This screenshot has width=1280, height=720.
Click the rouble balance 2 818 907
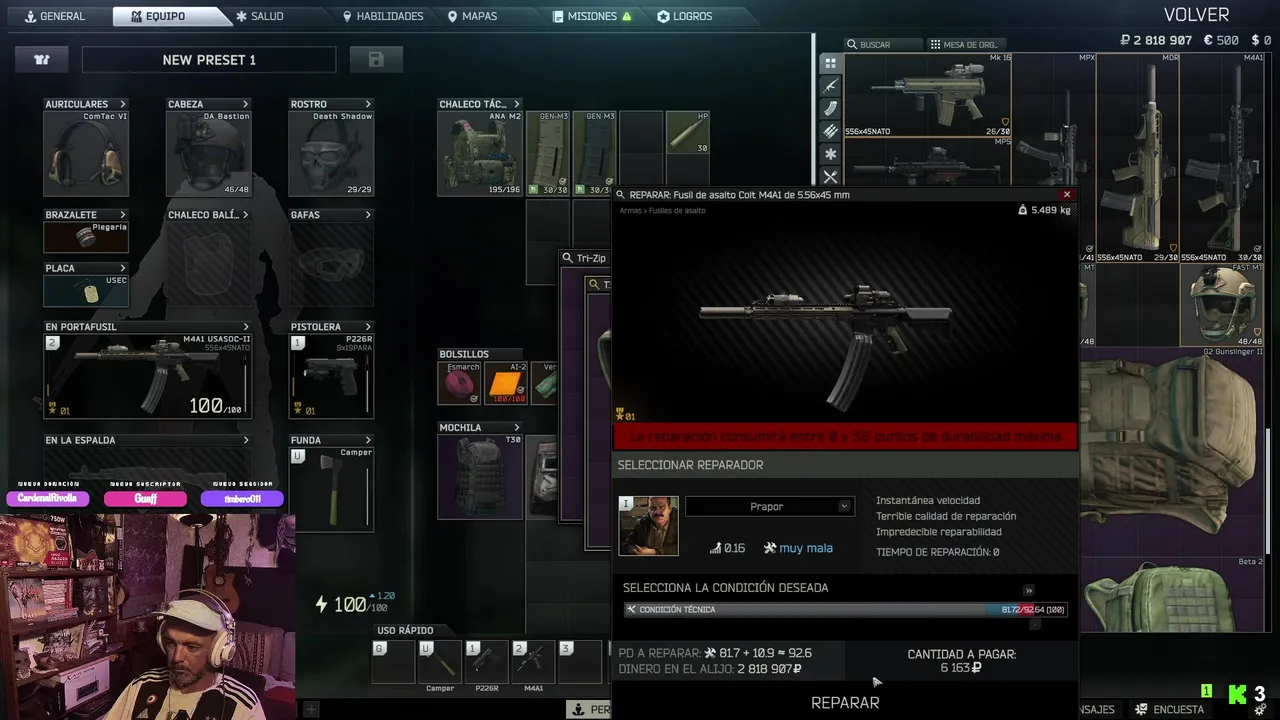(1156, 40)
